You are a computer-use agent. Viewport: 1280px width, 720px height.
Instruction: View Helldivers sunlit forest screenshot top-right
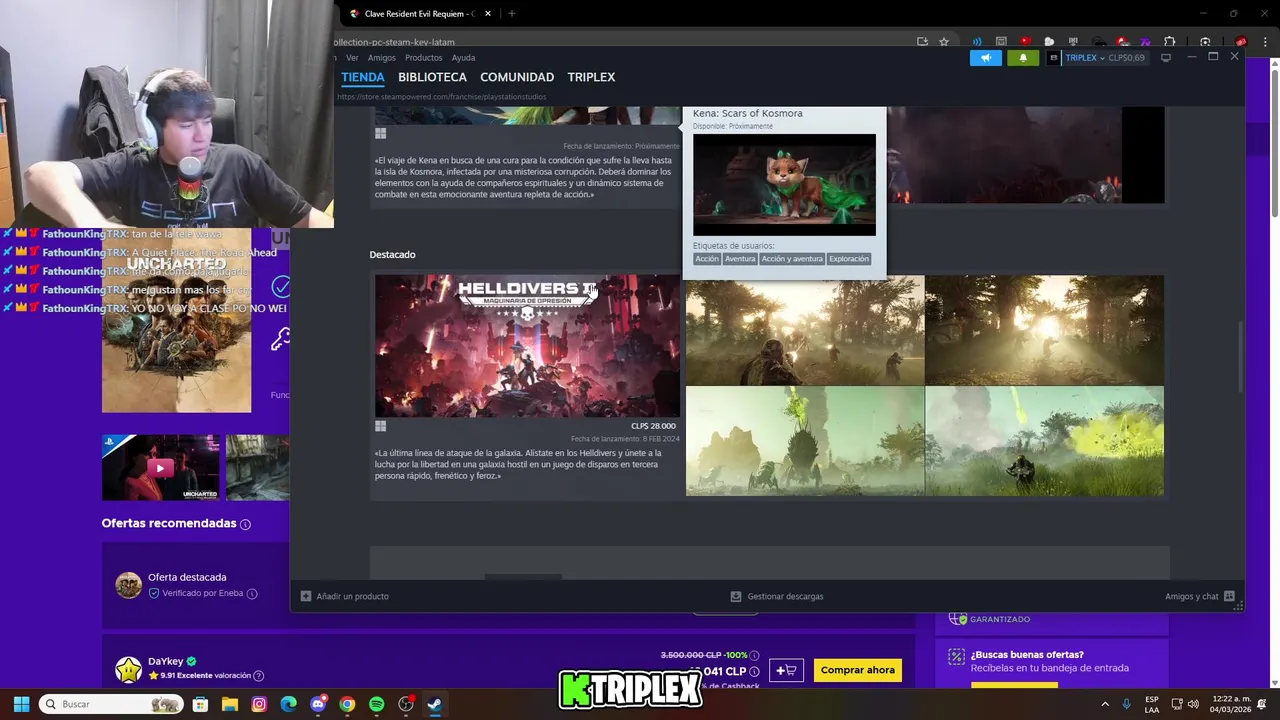1044,330
